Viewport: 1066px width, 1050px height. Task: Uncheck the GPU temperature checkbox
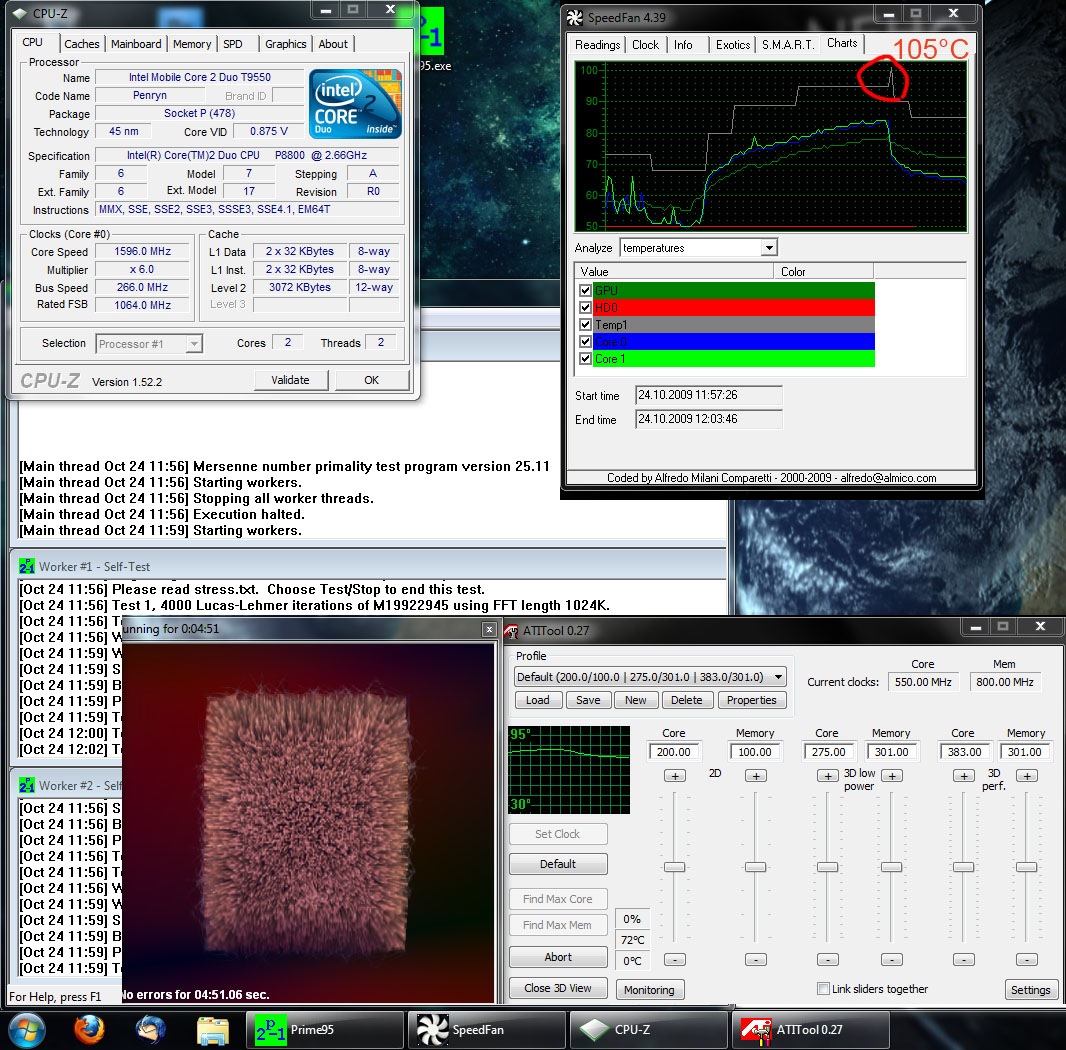coord(585,290)
